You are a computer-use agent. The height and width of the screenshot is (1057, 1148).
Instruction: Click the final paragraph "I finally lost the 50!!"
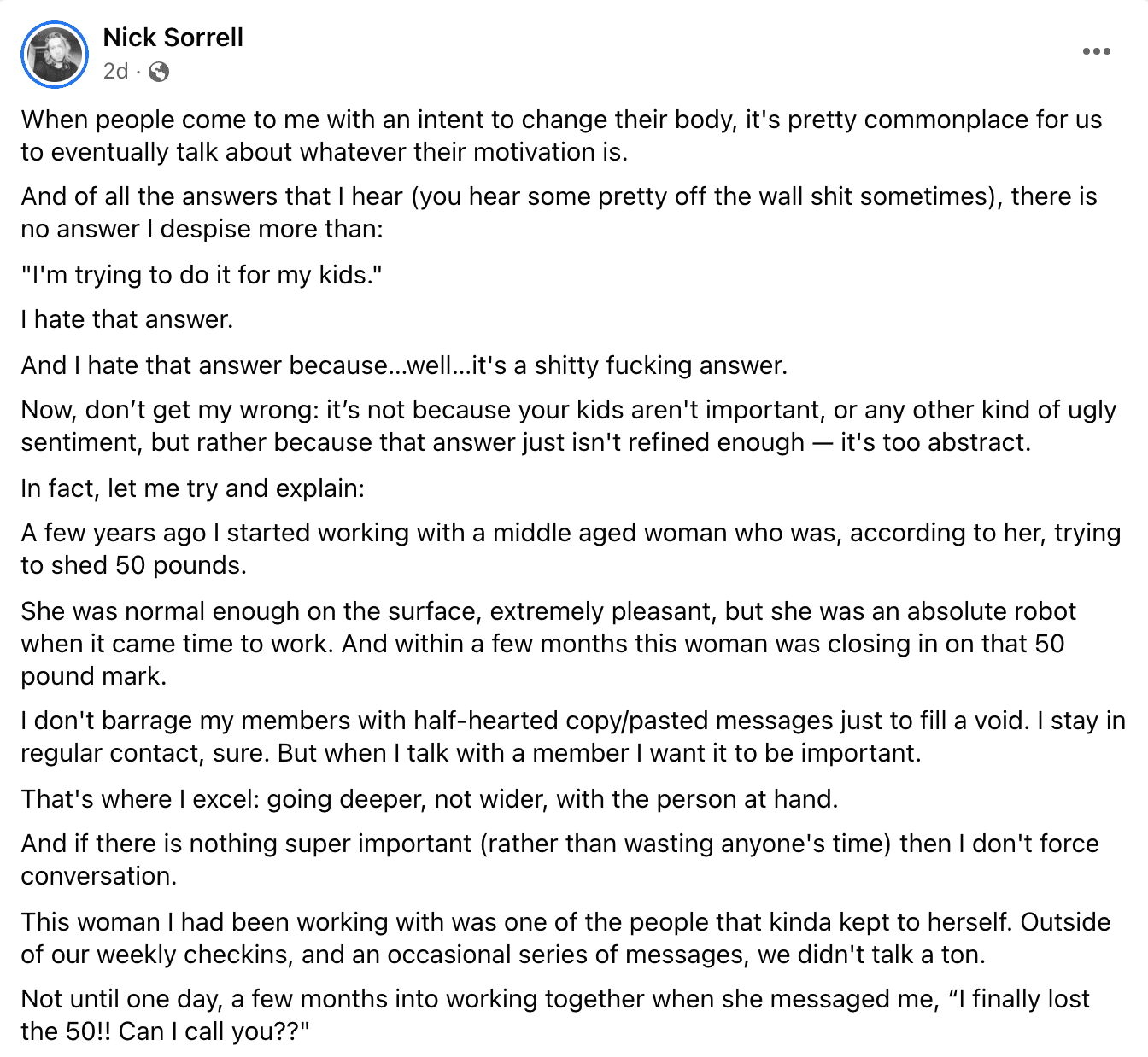555,1014
